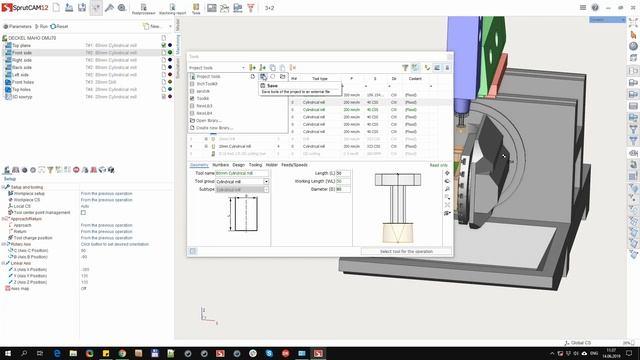This screenshot has height=360, width=640.
Task: Open the Tool group dropdown
Action: point(266,182)
